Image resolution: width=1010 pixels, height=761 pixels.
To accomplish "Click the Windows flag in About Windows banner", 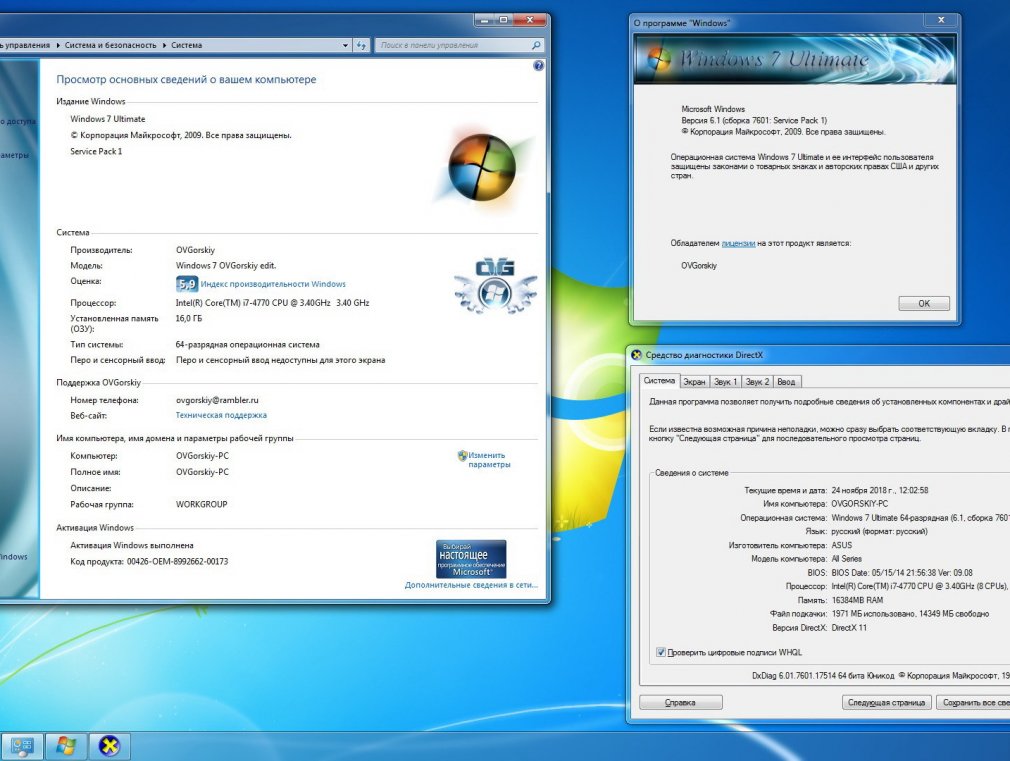I will (658, 58).
